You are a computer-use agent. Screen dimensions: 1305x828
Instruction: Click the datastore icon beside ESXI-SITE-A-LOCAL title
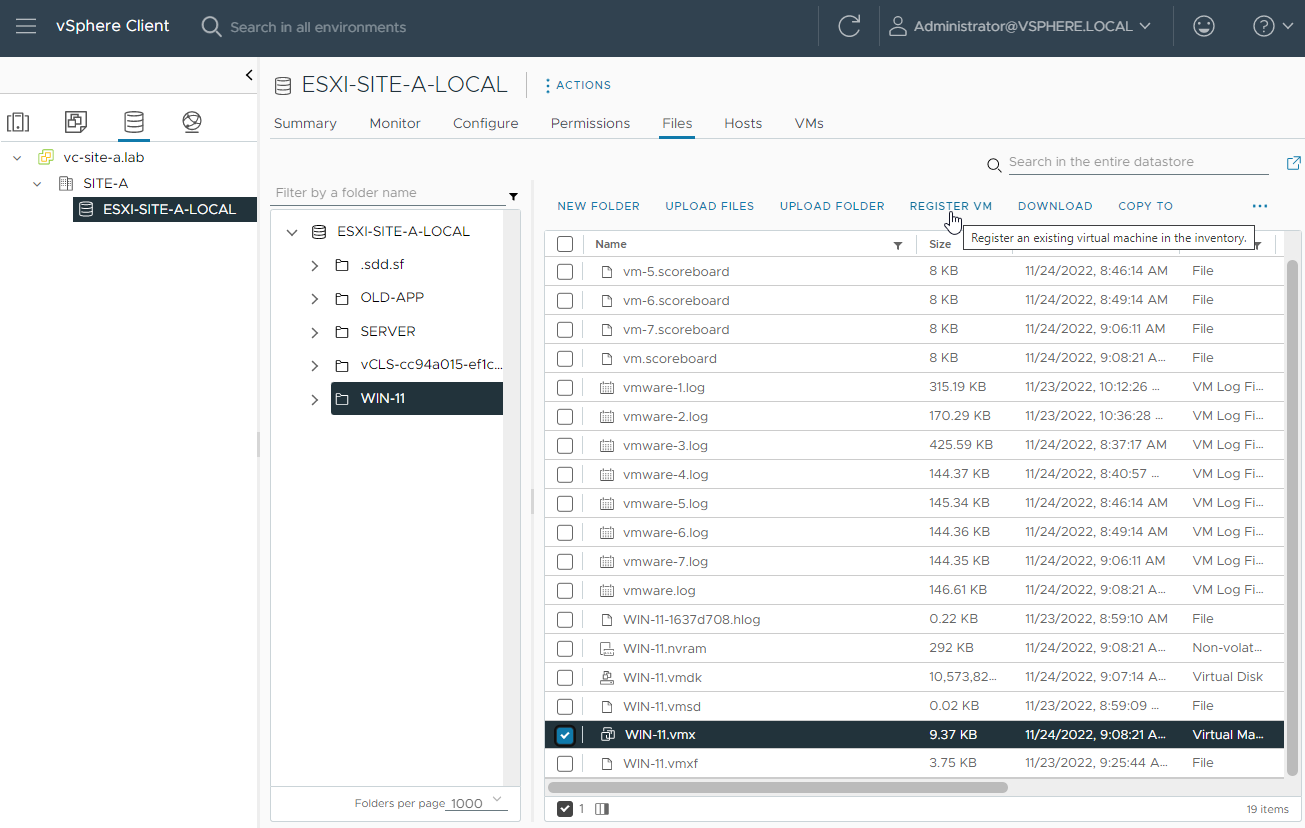pos(283,86)
